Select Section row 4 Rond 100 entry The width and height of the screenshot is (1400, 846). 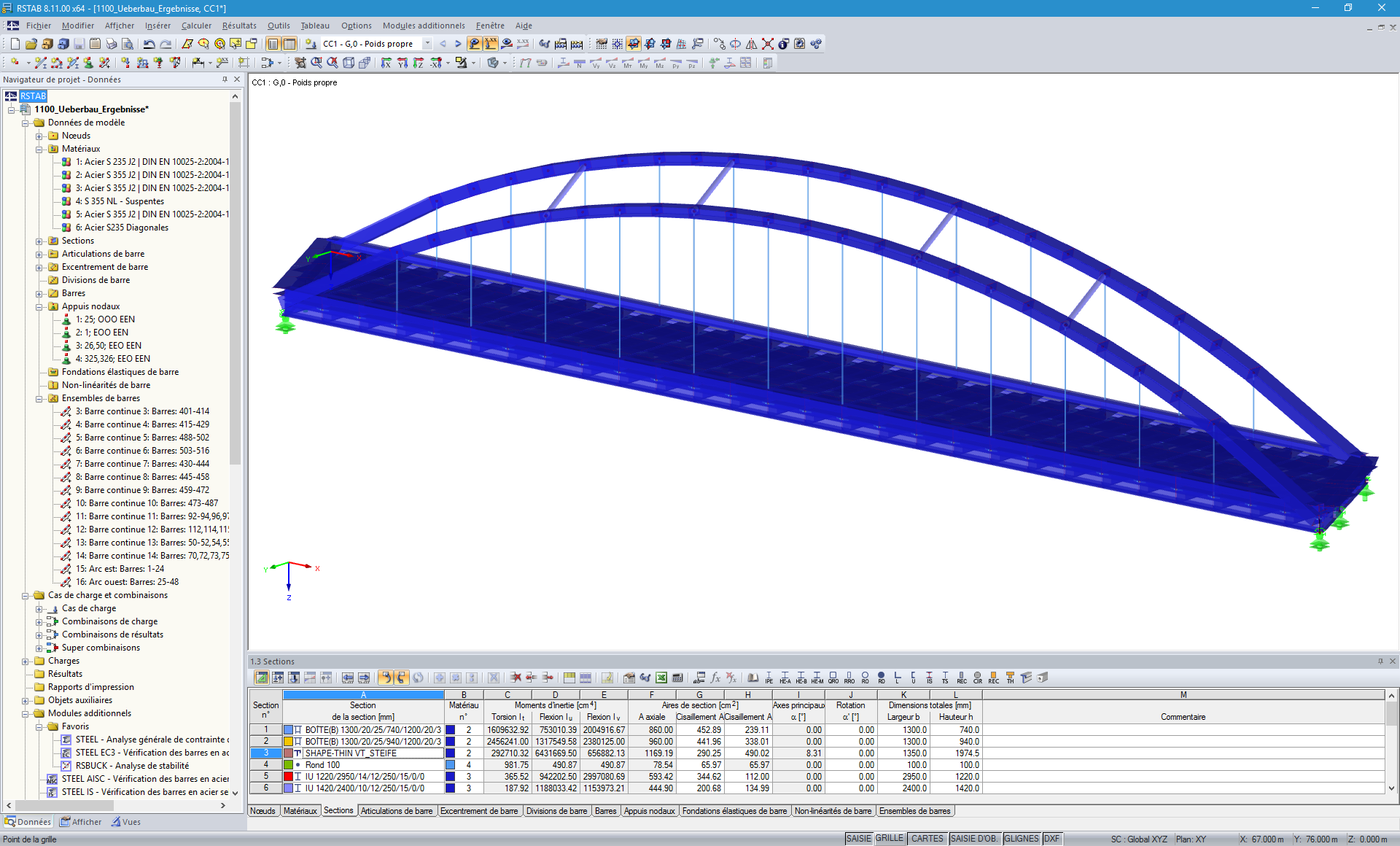click(360, 764)
